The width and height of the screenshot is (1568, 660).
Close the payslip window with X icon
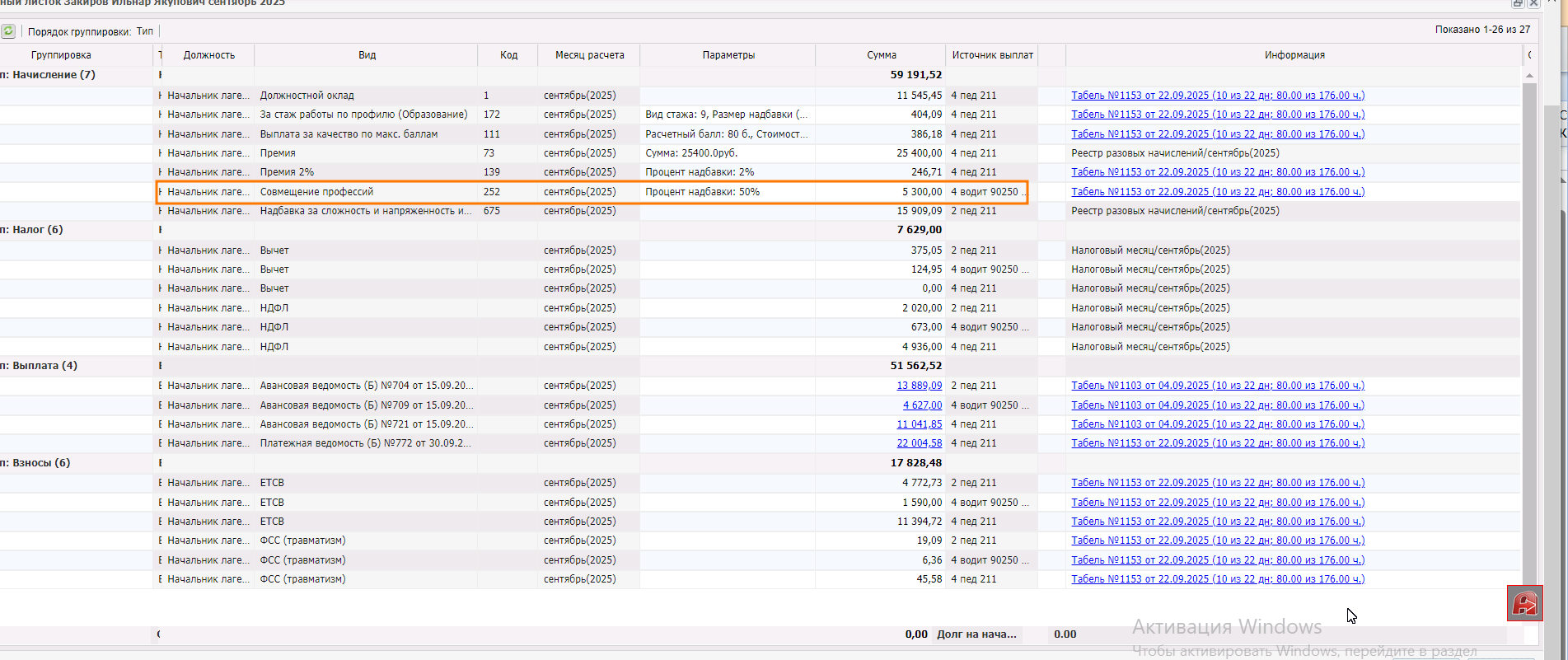pyautogui.click(x=1534, y=3)
